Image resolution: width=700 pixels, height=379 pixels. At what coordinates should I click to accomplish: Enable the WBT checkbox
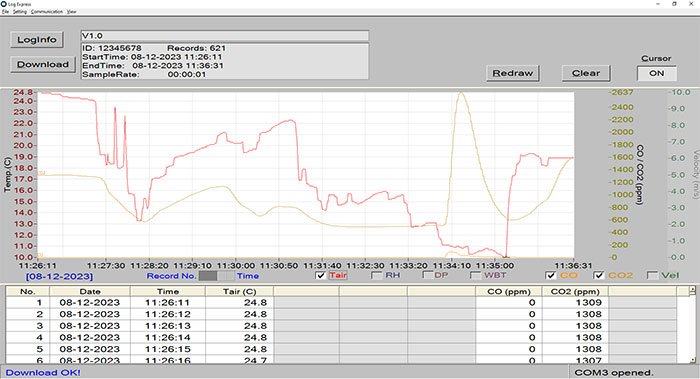point(475,275)
